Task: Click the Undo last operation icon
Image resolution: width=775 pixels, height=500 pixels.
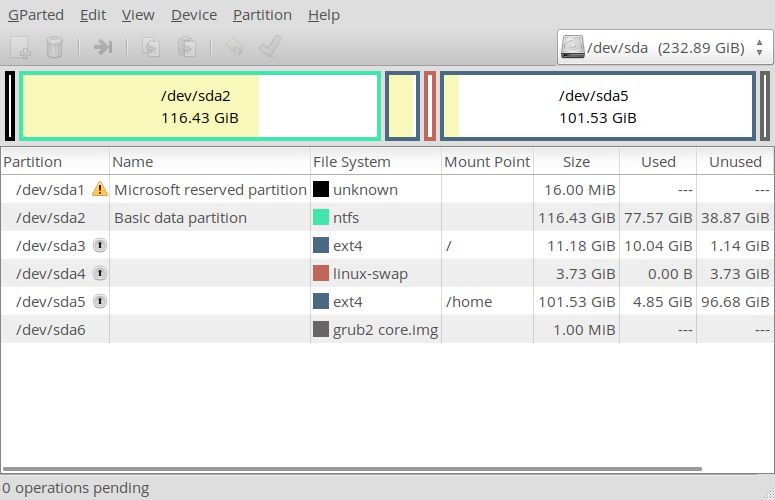Action: (234, 47)
